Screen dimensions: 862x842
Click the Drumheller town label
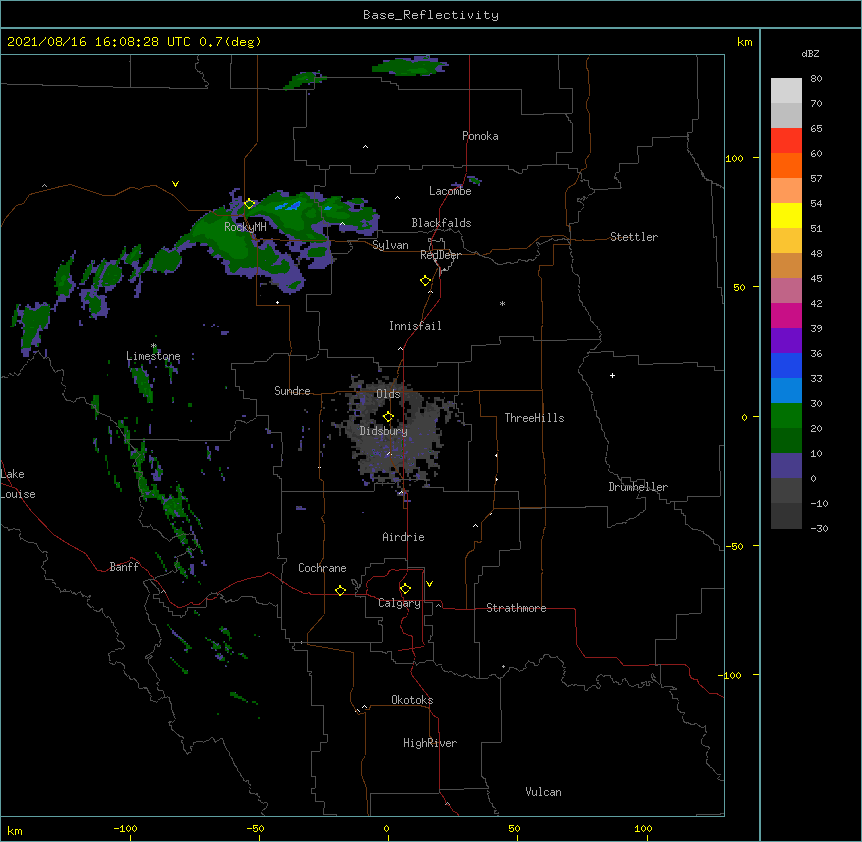tap(638, 487)
